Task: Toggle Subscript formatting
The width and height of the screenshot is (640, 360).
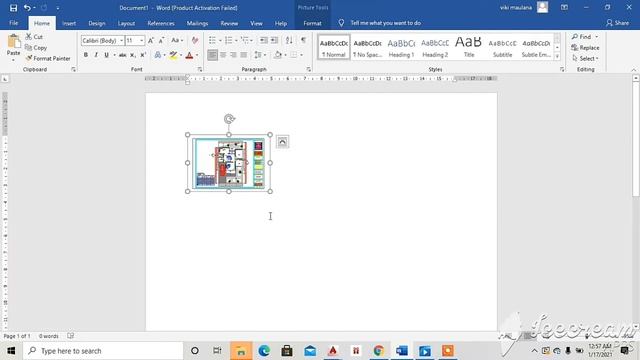Action: tap(133, 55)
